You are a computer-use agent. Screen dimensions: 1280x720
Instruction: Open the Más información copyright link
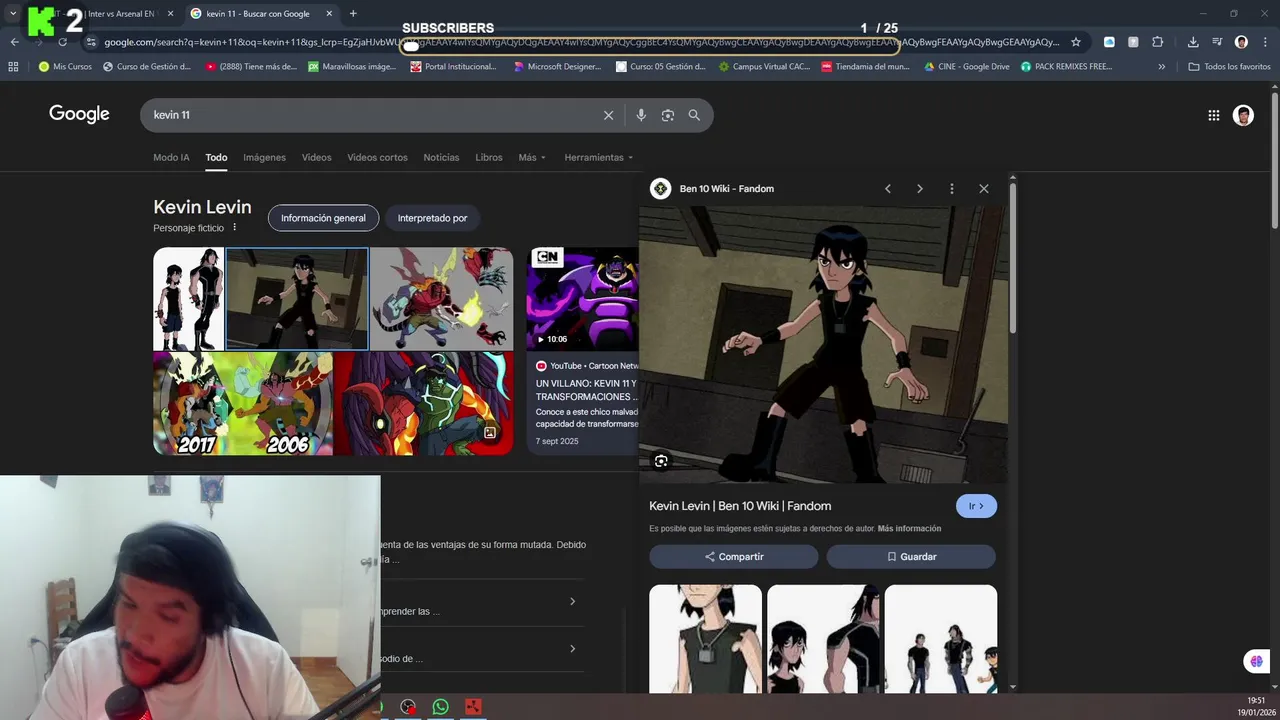tap(909, 528)
